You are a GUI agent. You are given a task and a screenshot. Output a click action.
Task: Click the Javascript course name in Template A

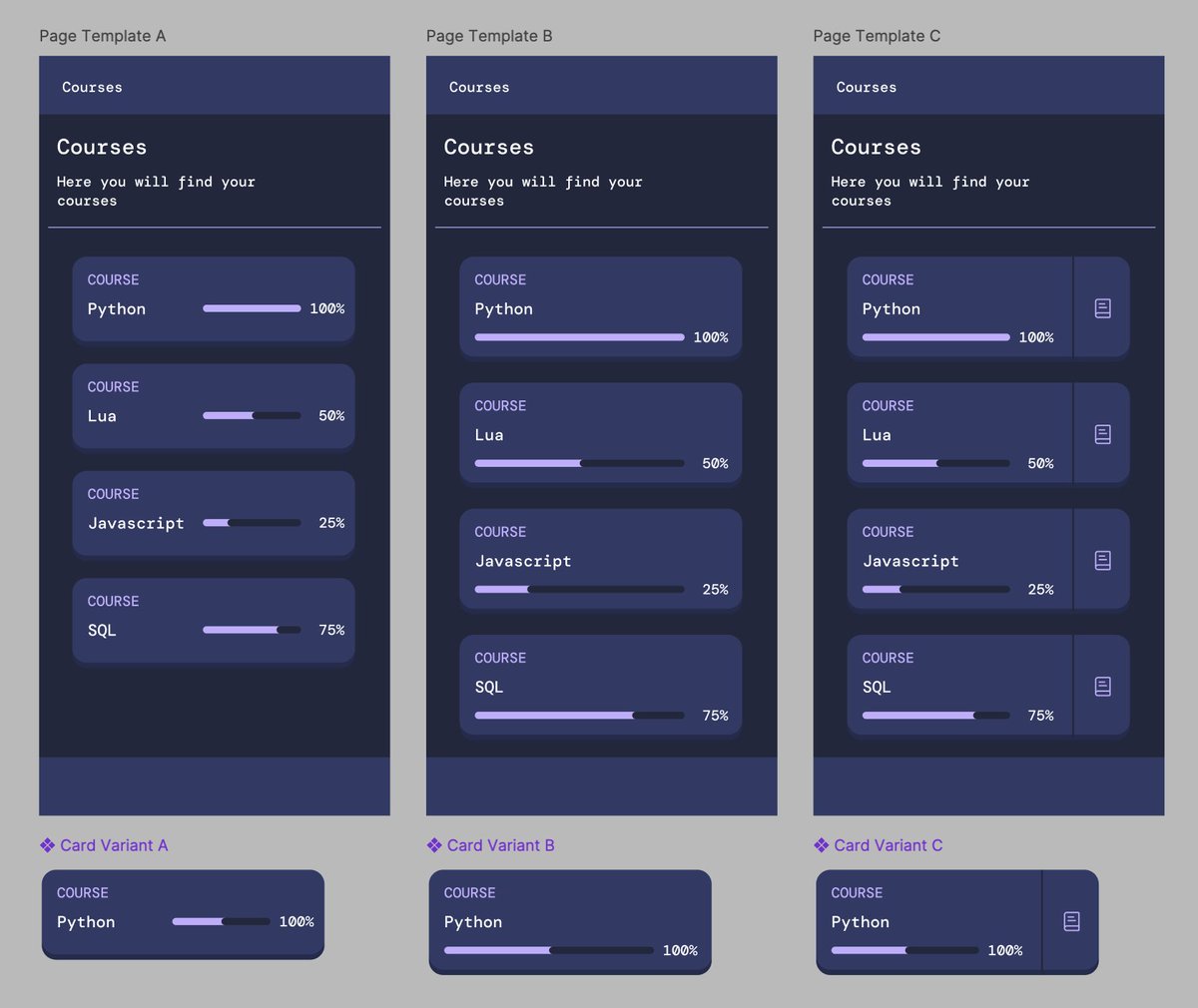point(136,523)
